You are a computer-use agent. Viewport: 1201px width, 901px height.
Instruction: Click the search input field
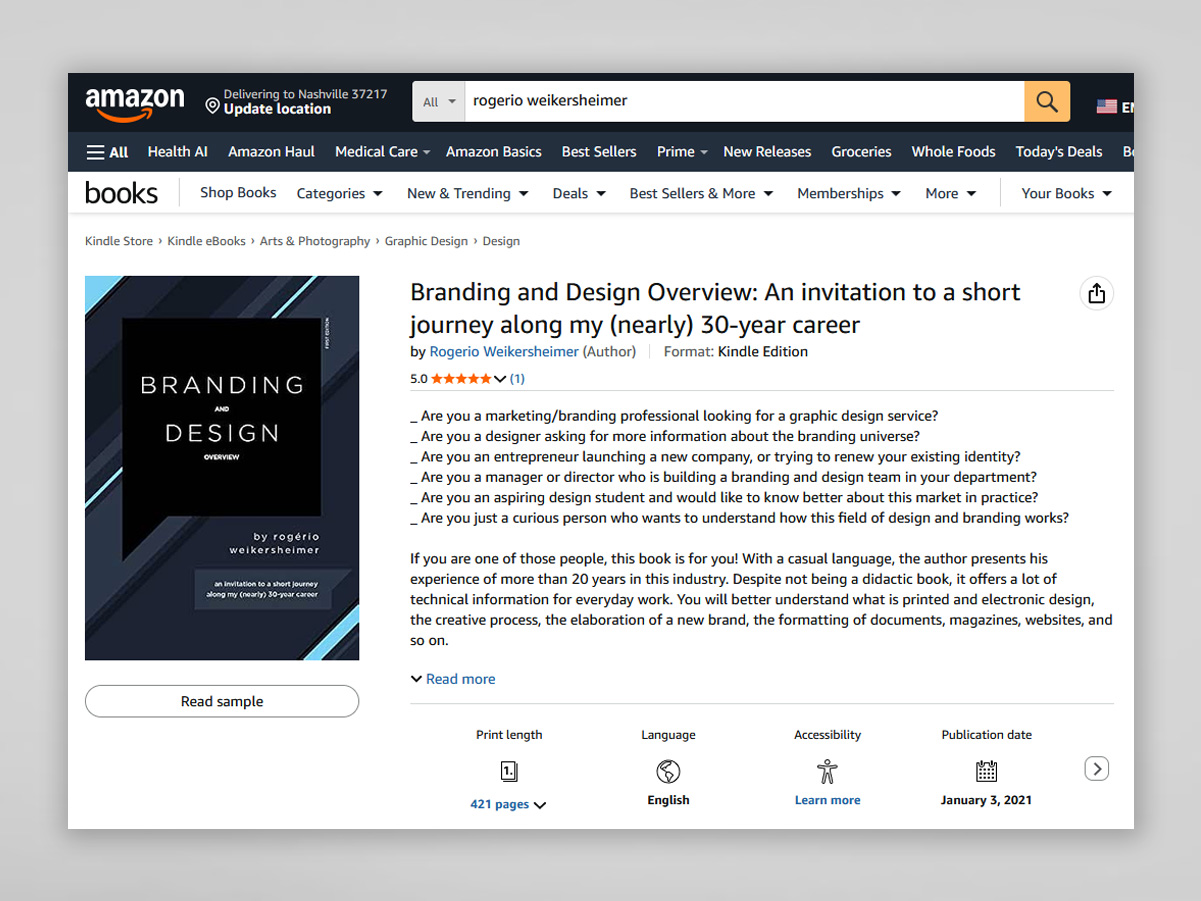744,101
